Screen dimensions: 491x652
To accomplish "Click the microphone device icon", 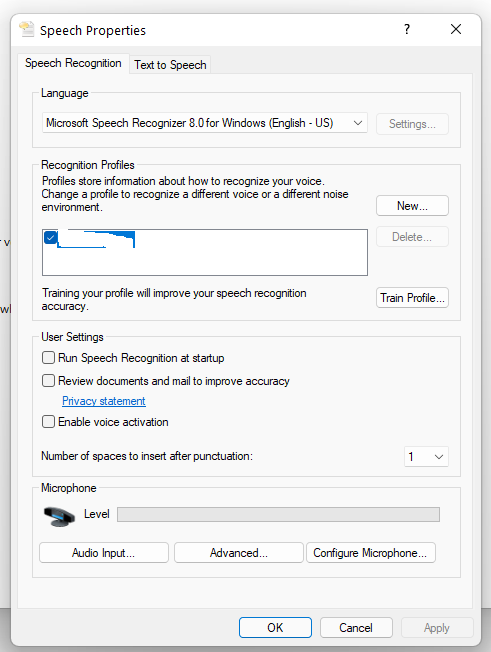I will click(x=59, y=516).
